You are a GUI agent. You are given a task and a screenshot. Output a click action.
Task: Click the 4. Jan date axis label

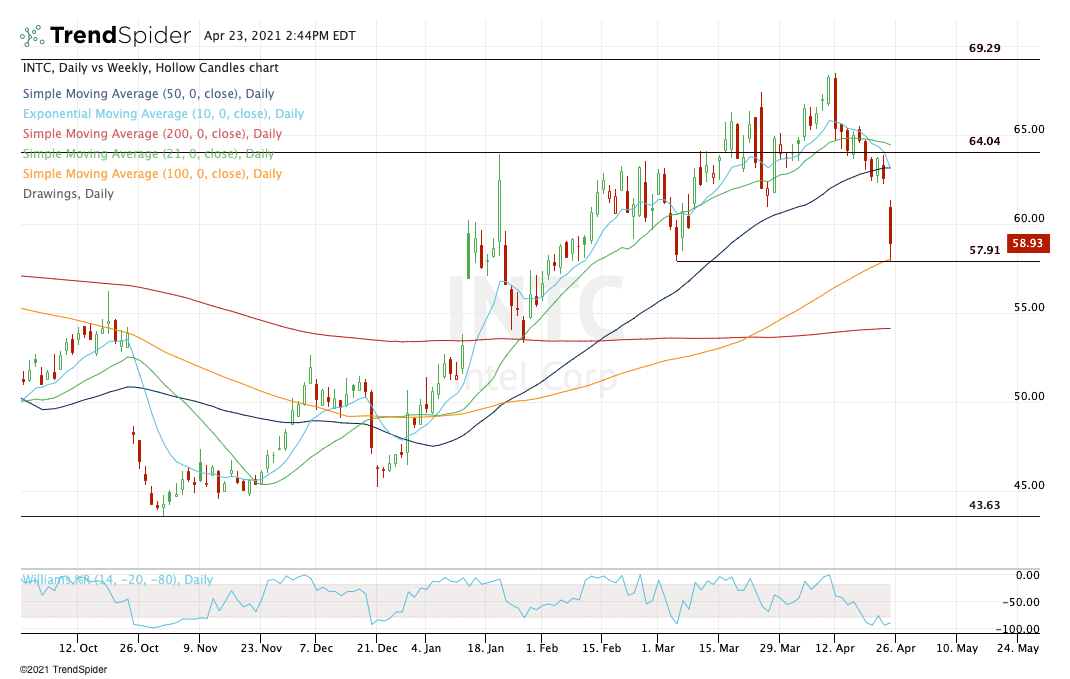click(x=426, y=648)
